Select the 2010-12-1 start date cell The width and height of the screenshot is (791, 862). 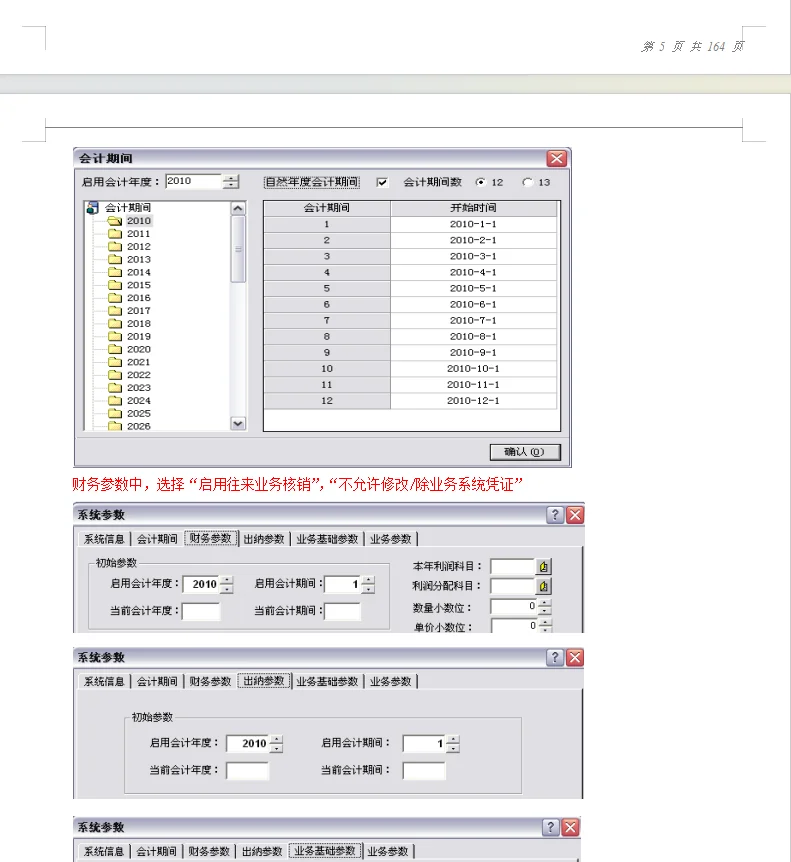point(473,401)
